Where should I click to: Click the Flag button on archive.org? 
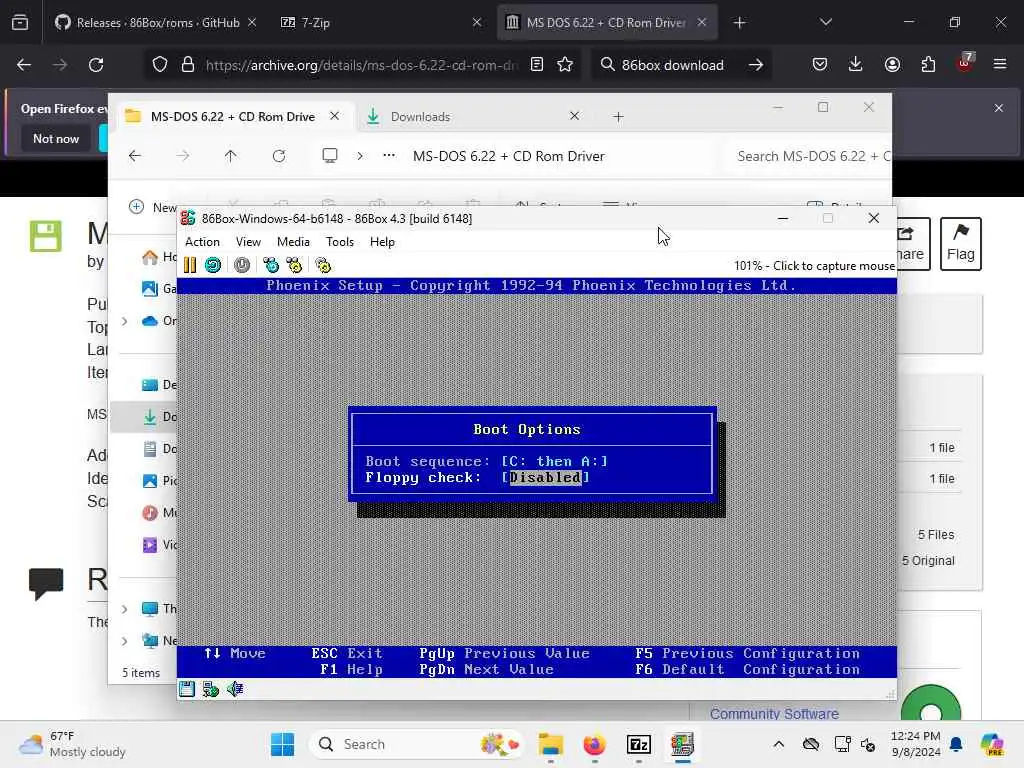tap(960, 244)
